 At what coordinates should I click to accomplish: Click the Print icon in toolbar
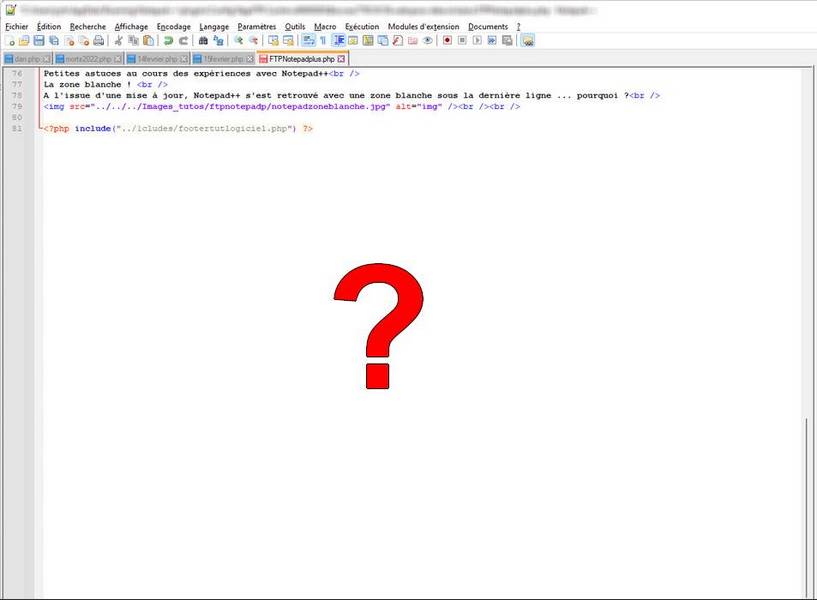click(x=98, y=41)
